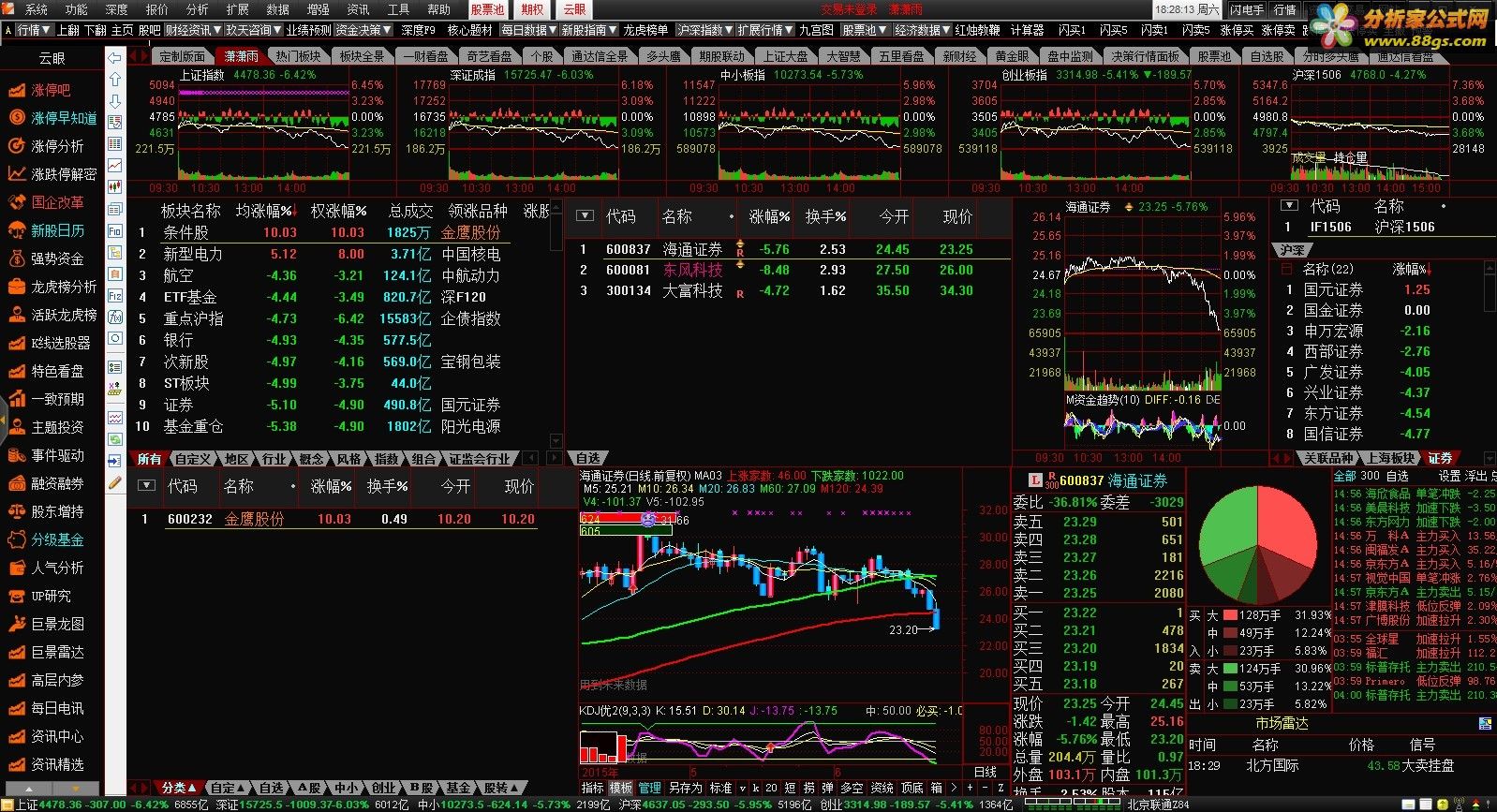1497x812 pixels.
Task: Open the 涨停吧 sidebar item
Action: [52, 90]
